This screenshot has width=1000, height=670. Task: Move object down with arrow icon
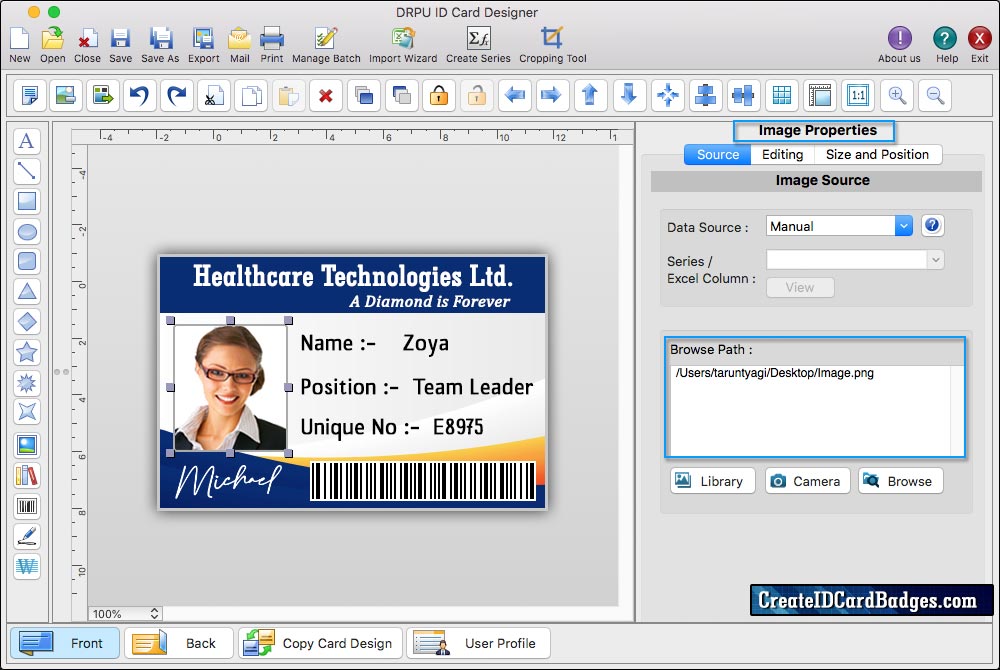[629, 96]
